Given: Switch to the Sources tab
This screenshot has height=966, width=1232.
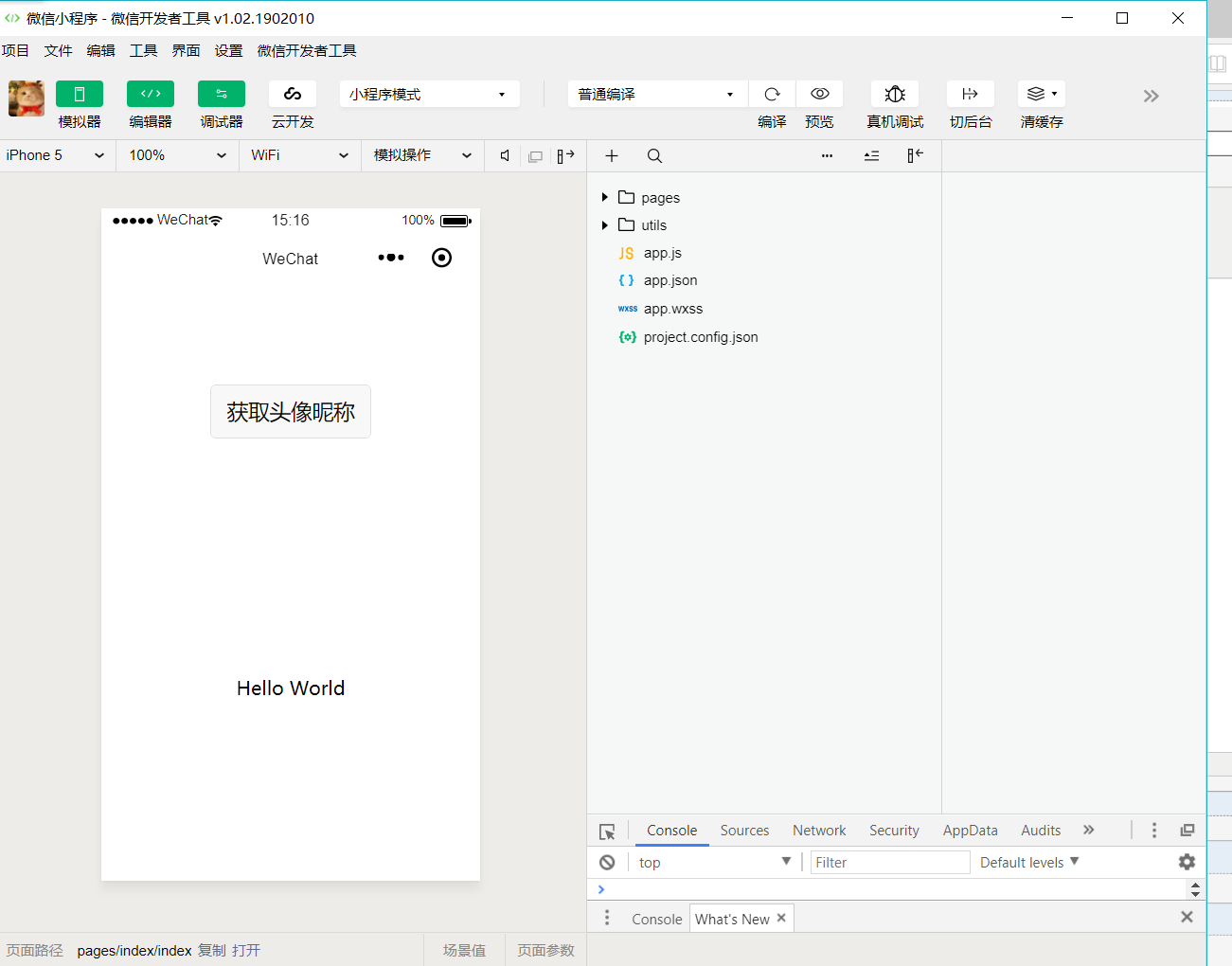Looking at the screenshot, I should pyautogui.click(x=744, y=831).
